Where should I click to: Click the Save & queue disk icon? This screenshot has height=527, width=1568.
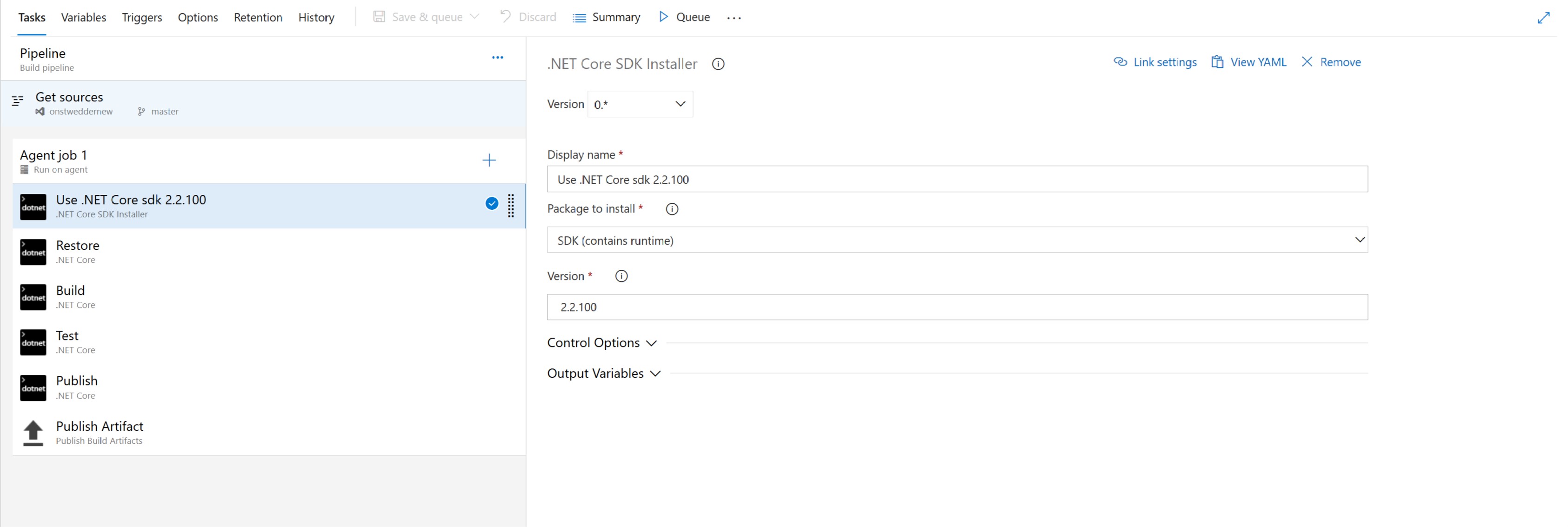pyautogui.click(x=379, y=16)
